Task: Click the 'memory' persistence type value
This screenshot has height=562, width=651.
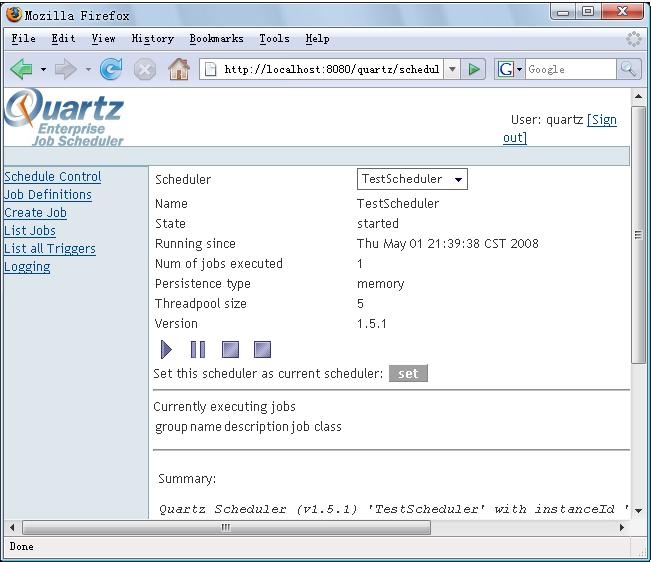Action: pyautogui.click(x=380, y=284)
